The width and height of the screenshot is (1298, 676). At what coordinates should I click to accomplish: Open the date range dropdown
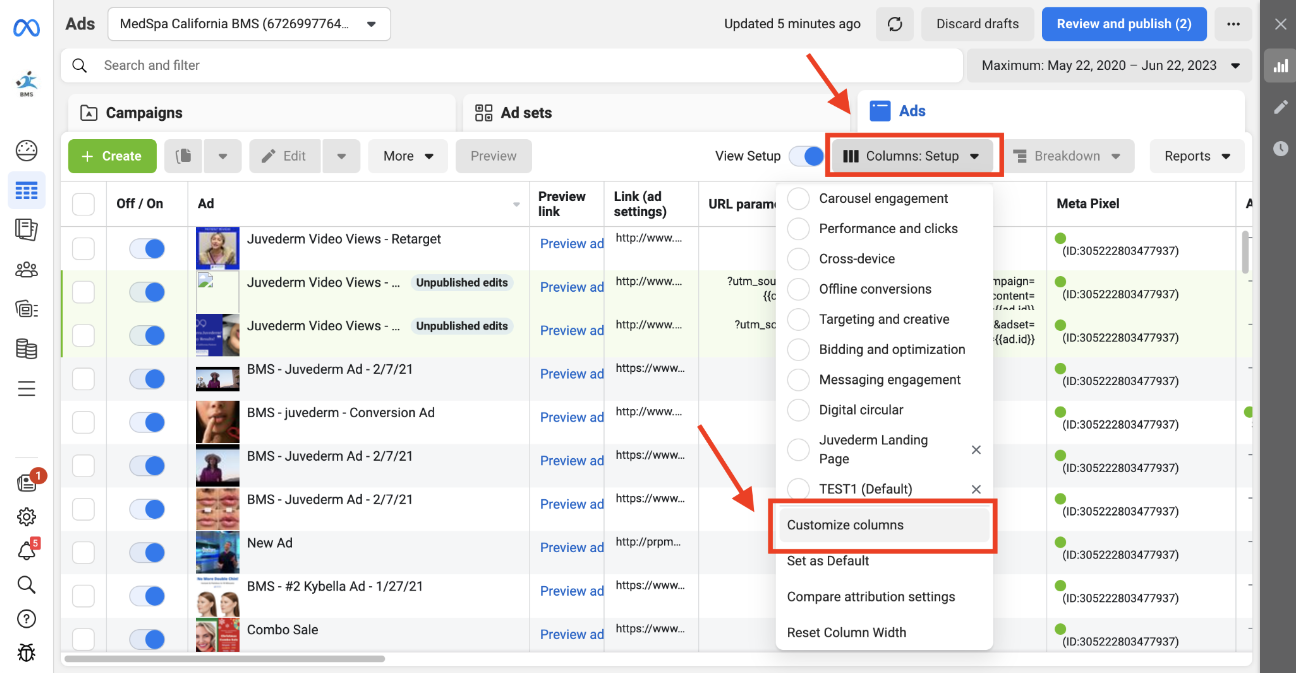pos(1109,66)
